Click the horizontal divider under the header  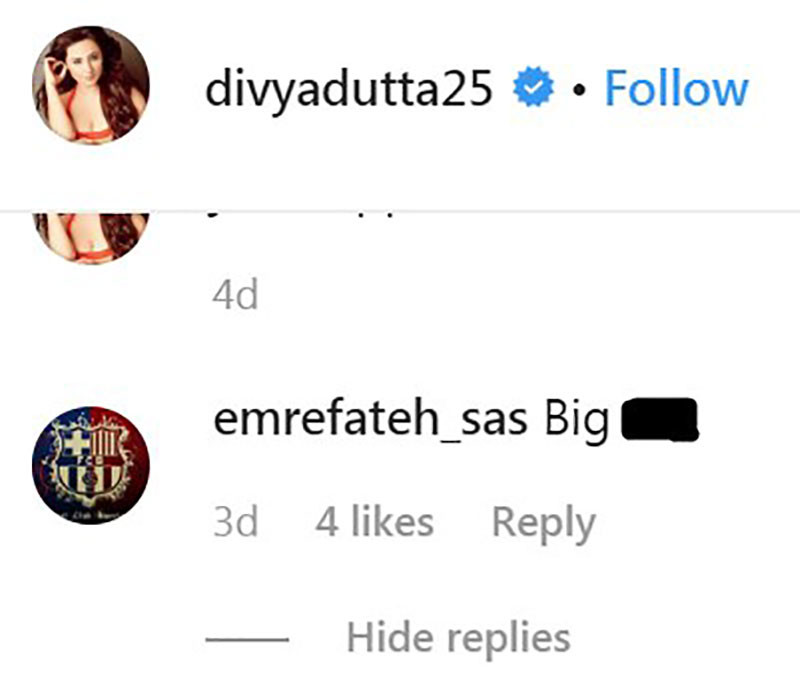[400, 211]
